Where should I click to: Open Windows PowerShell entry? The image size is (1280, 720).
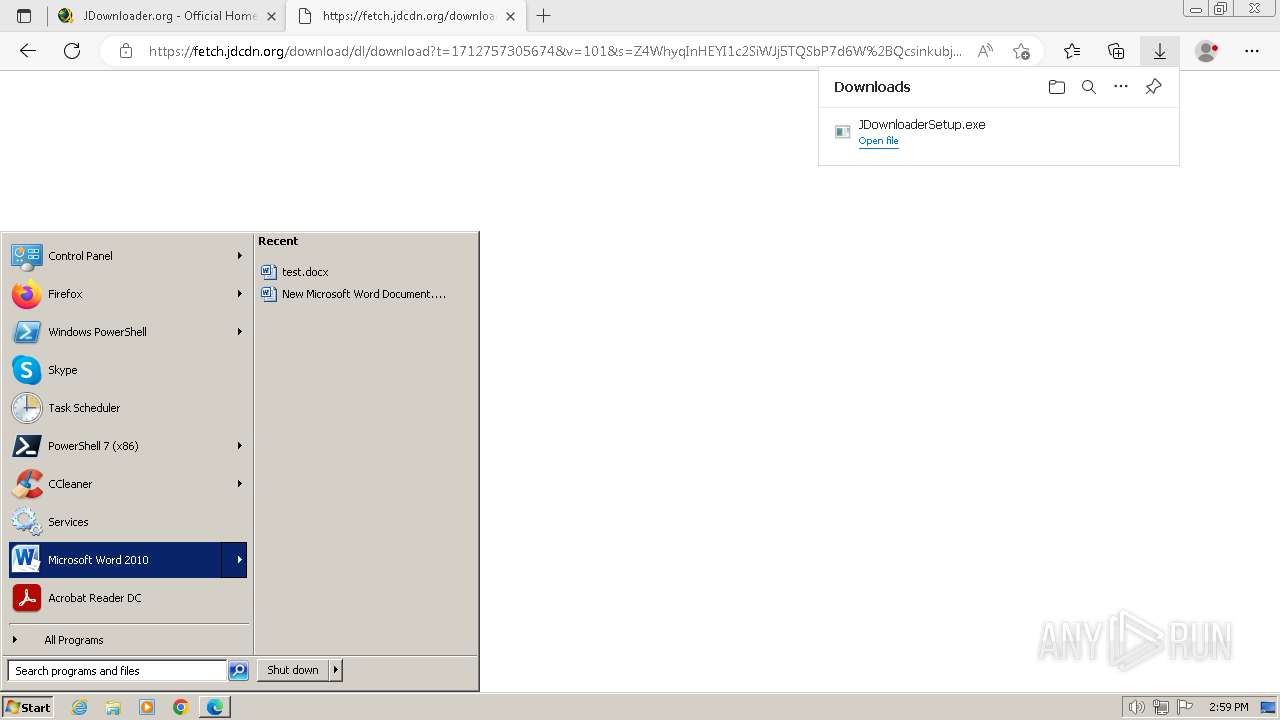tap(128, 332)
